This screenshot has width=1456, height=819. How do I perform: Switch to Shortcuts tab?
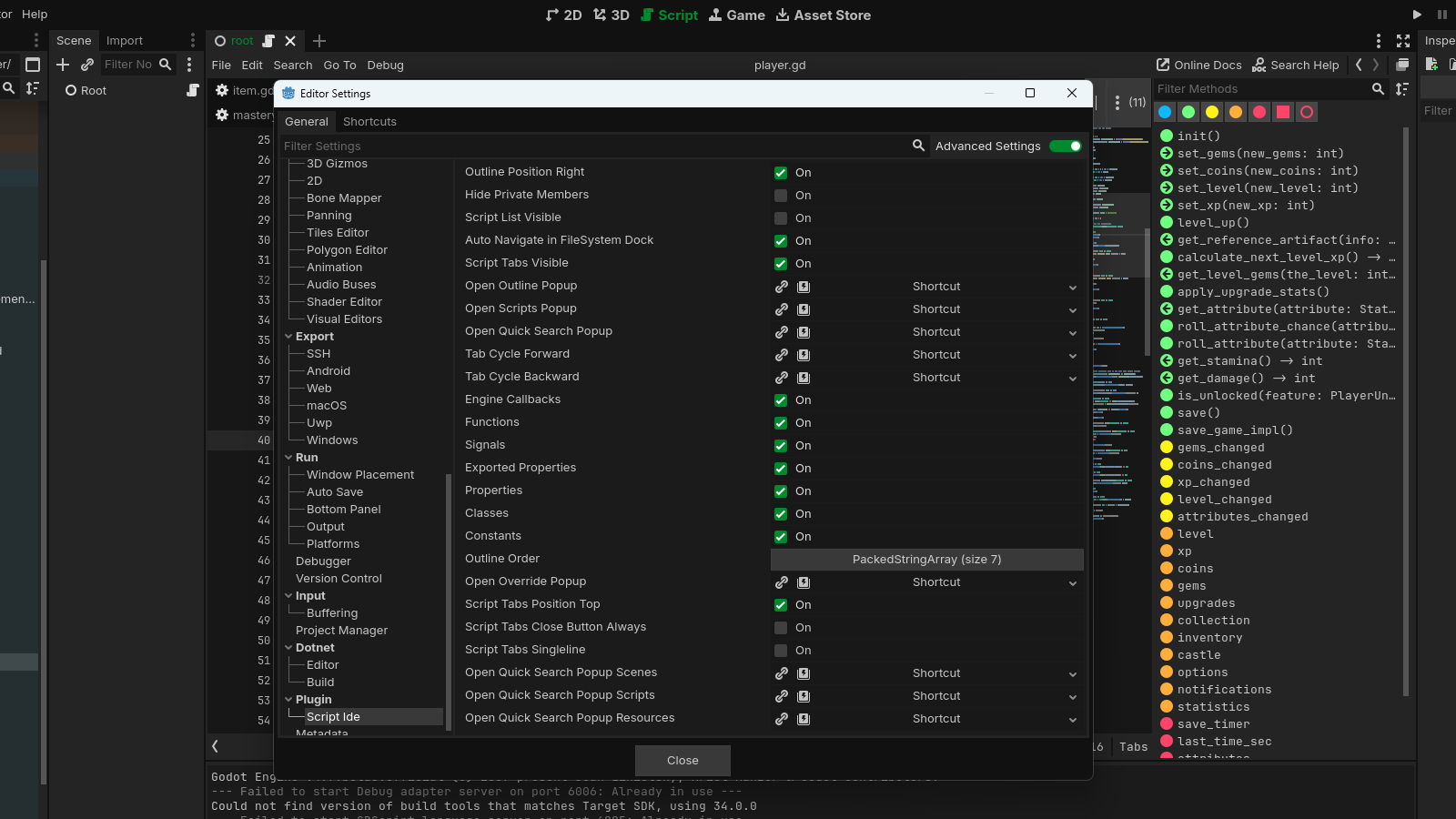point(369,121)
